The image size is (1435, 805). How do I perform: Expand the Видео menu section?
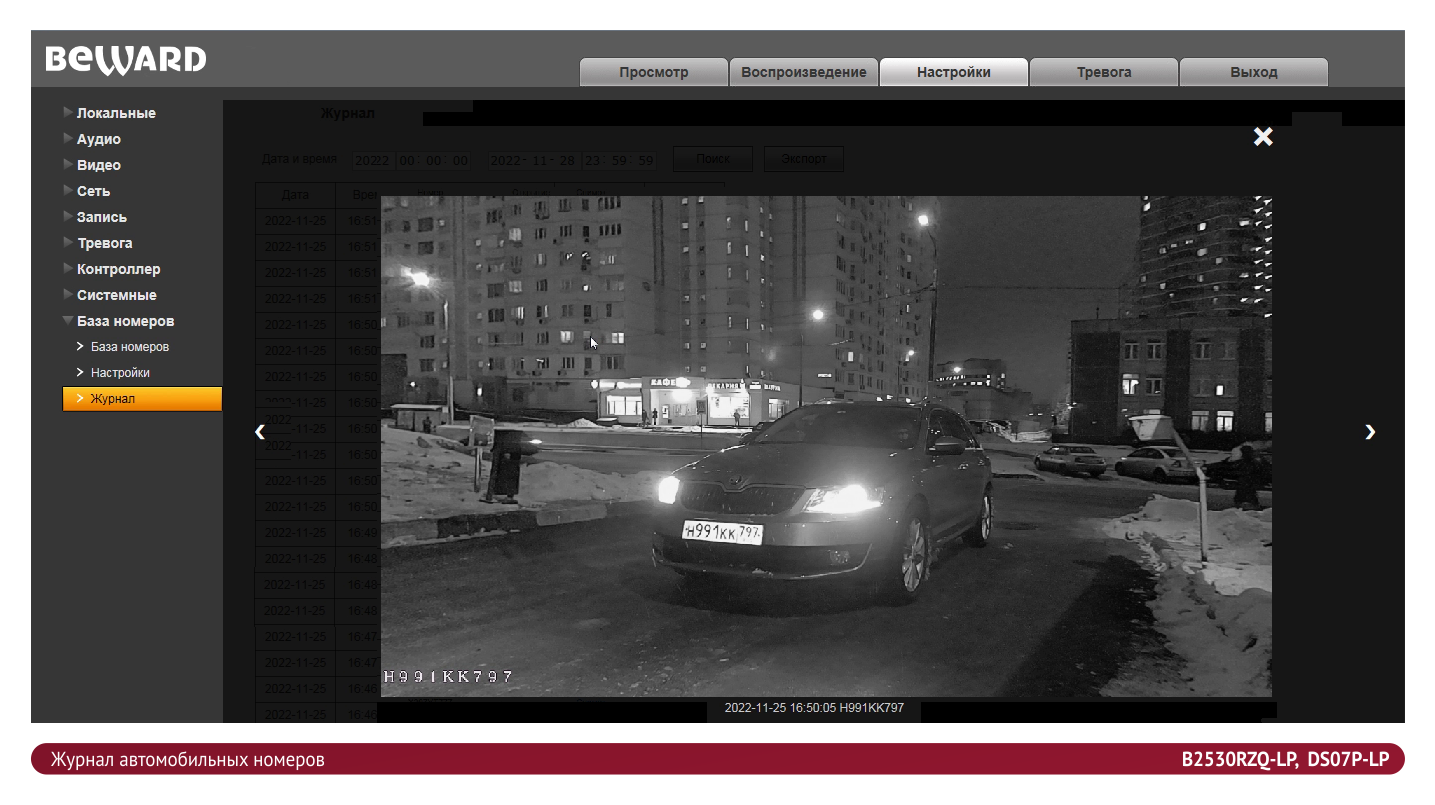[x=98, y=165]
